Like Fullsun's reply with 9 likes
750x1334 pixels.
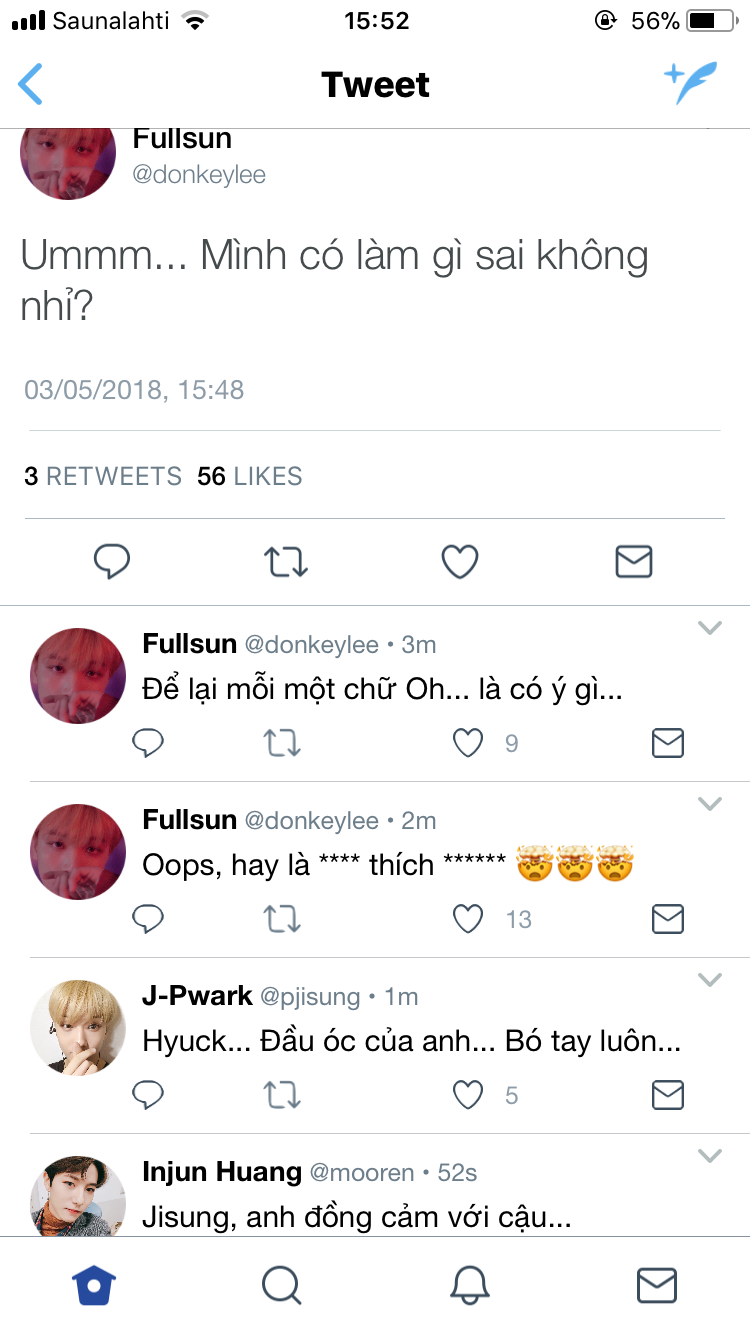pyautogui.click(x=468, y=743)
